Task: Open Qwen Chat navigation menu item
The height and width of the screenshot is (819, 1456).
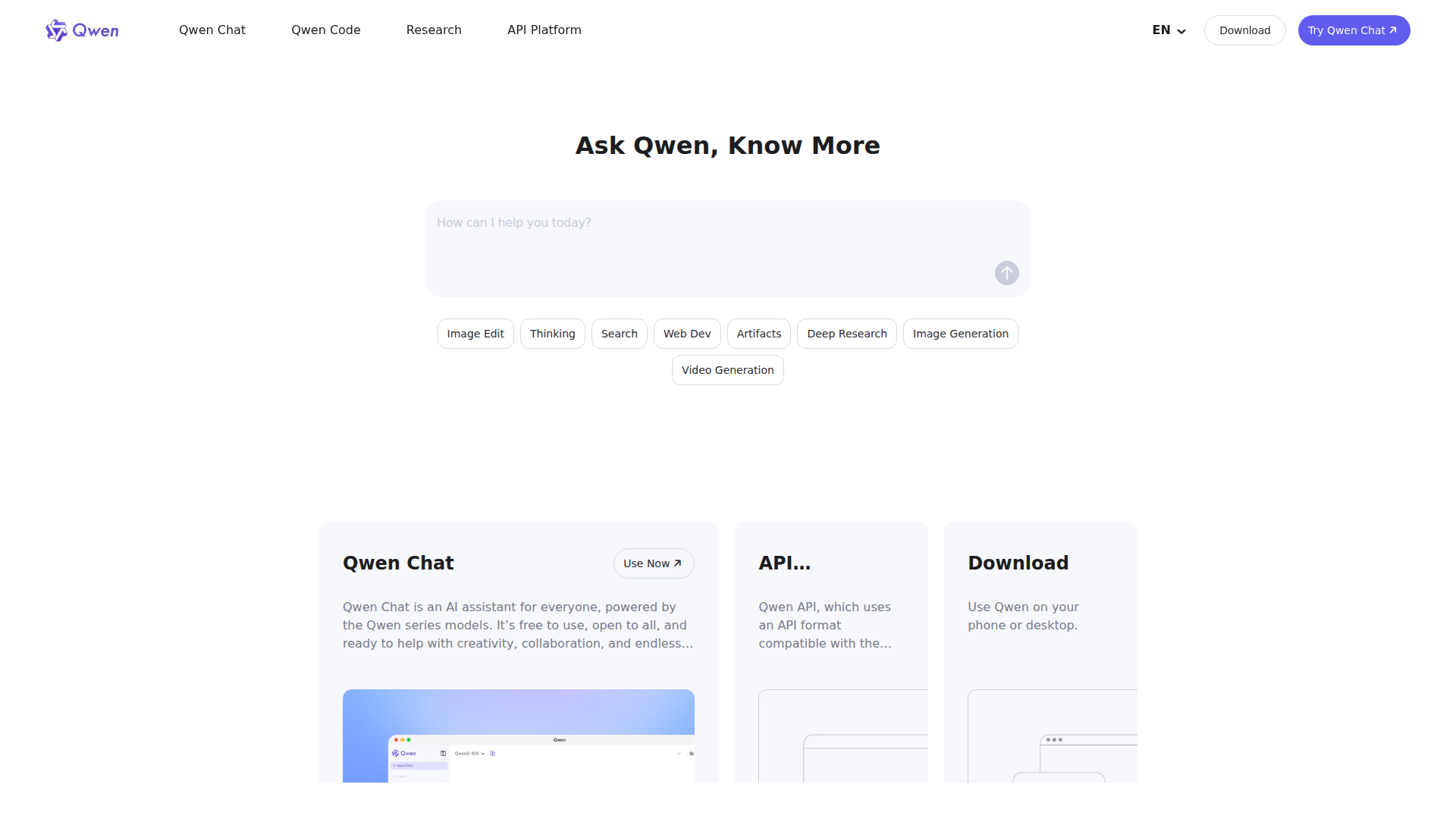Action: (212, 30)
